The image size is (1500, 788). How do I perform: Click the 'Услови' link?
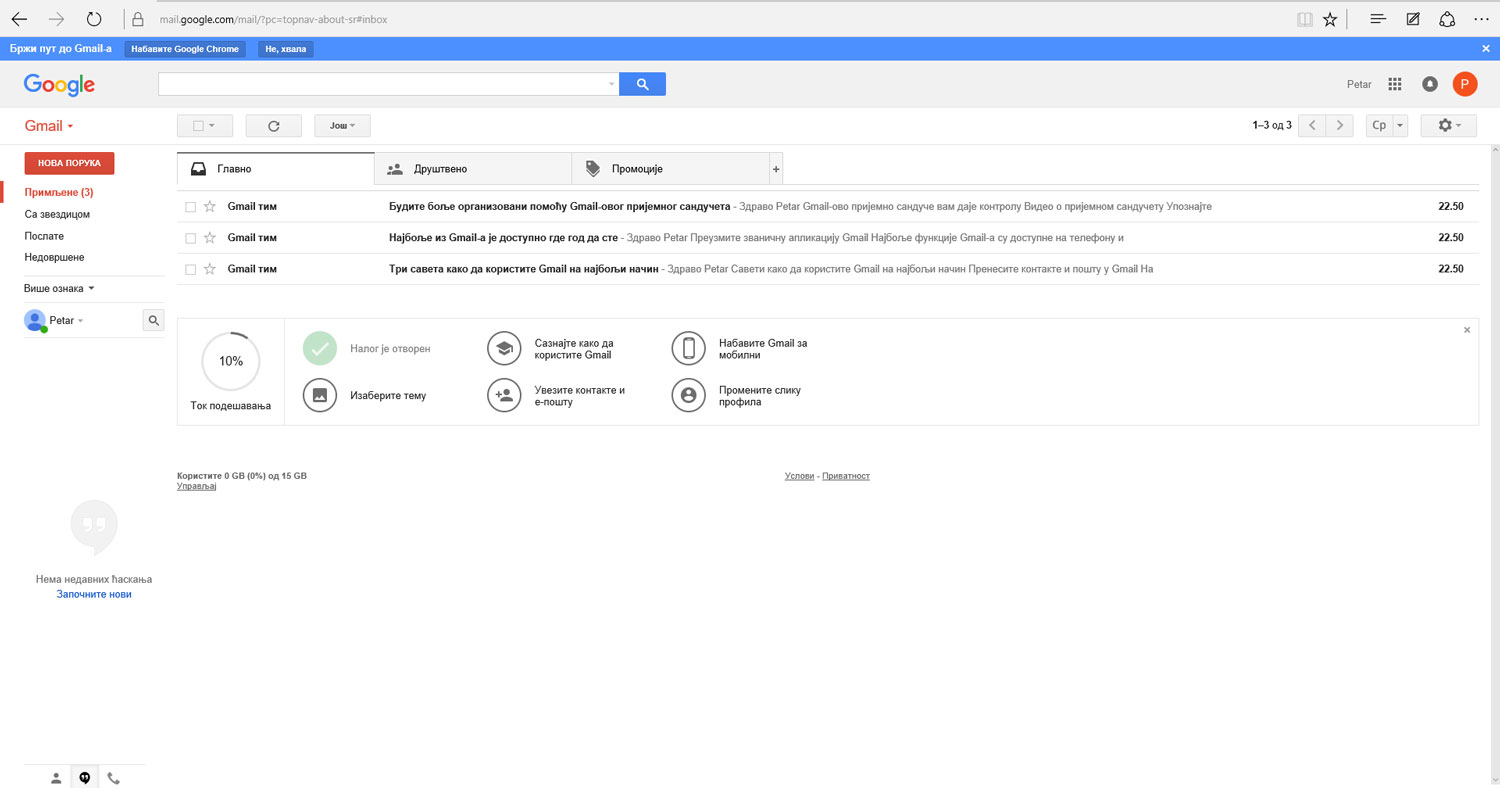(x=799, y=476)
